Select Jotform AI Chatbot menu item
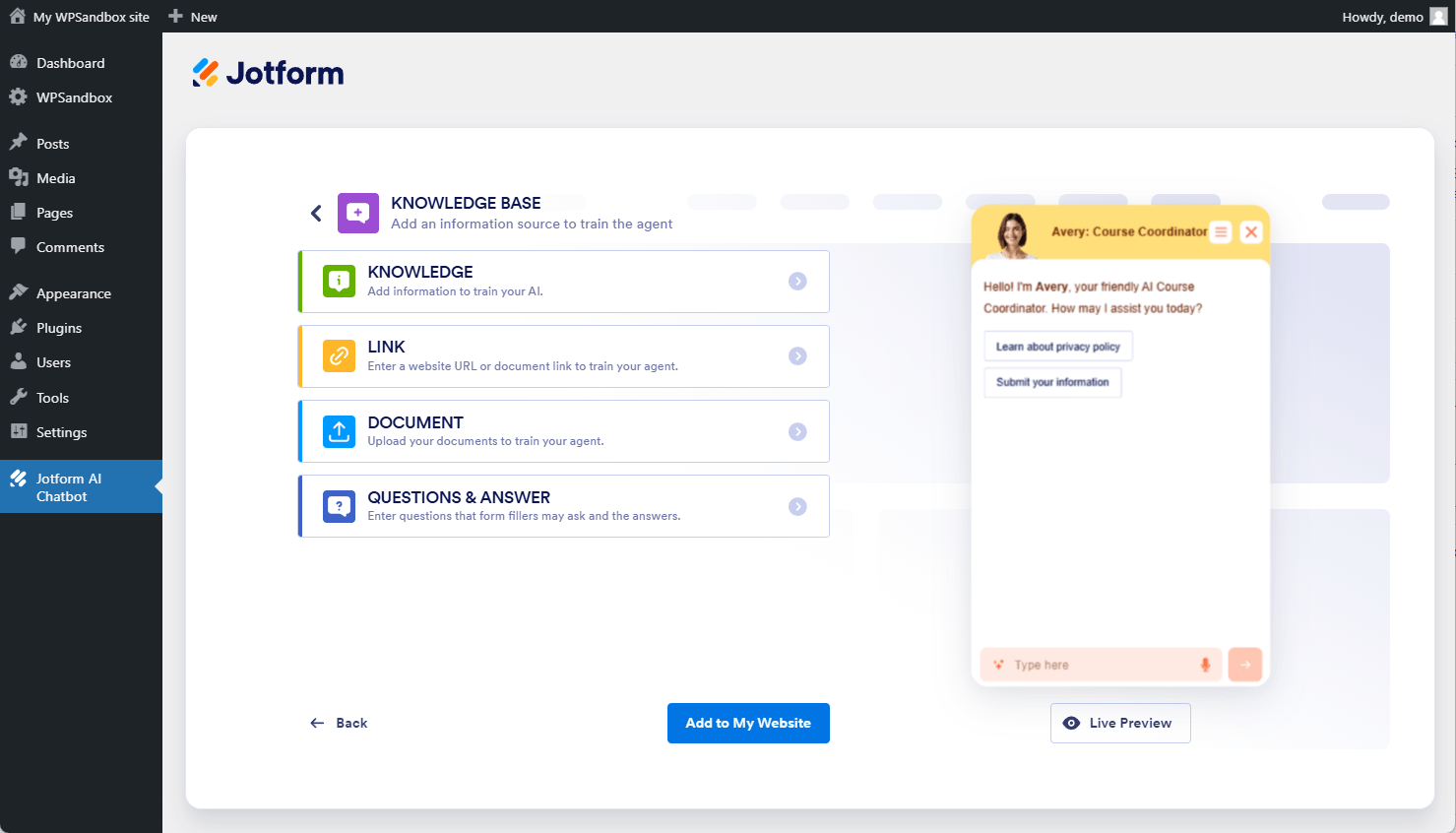Image resolution: width=1456 pixels, height=833 pixels. [x=81, y=486]
